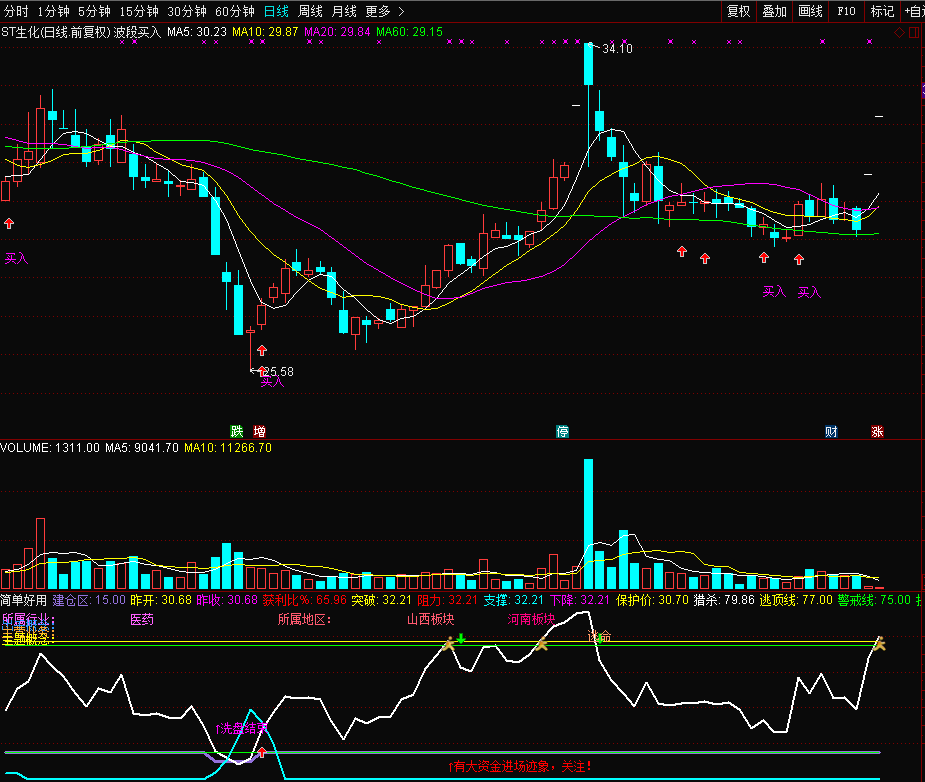This screenshot has width=925, height=782.
Task: Click the split-panel layout icon
Action: point(914,32)
